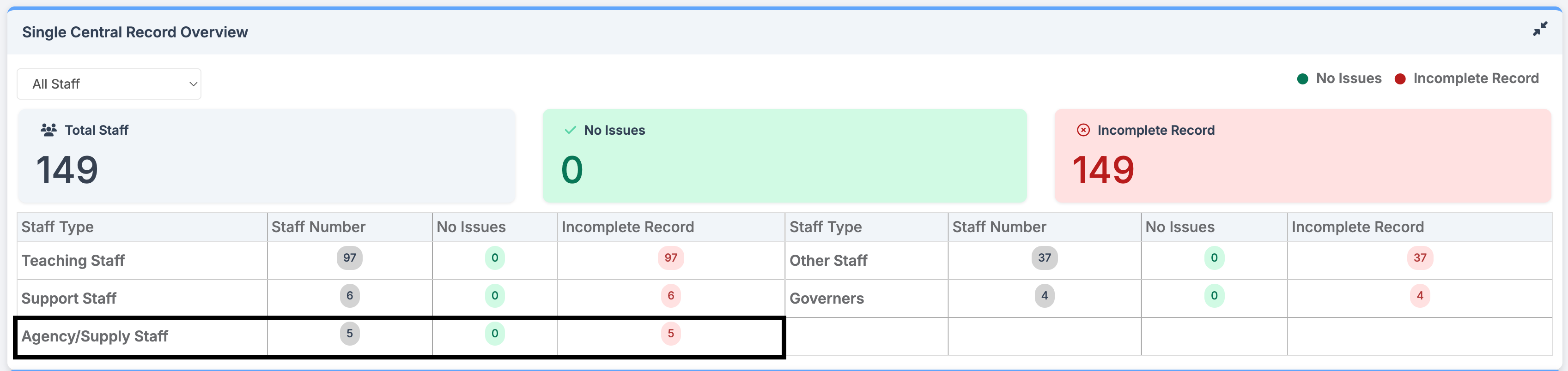Click the Total Staff people icon

click(x=49, y=130)
